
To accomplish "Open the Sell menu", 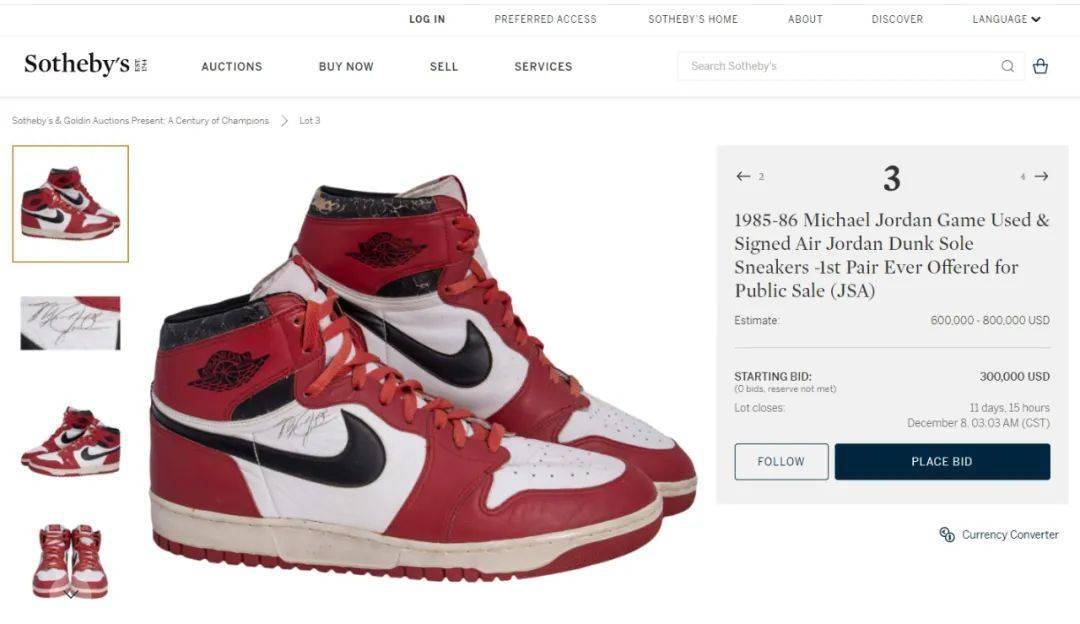I will (x=444, y=67).
